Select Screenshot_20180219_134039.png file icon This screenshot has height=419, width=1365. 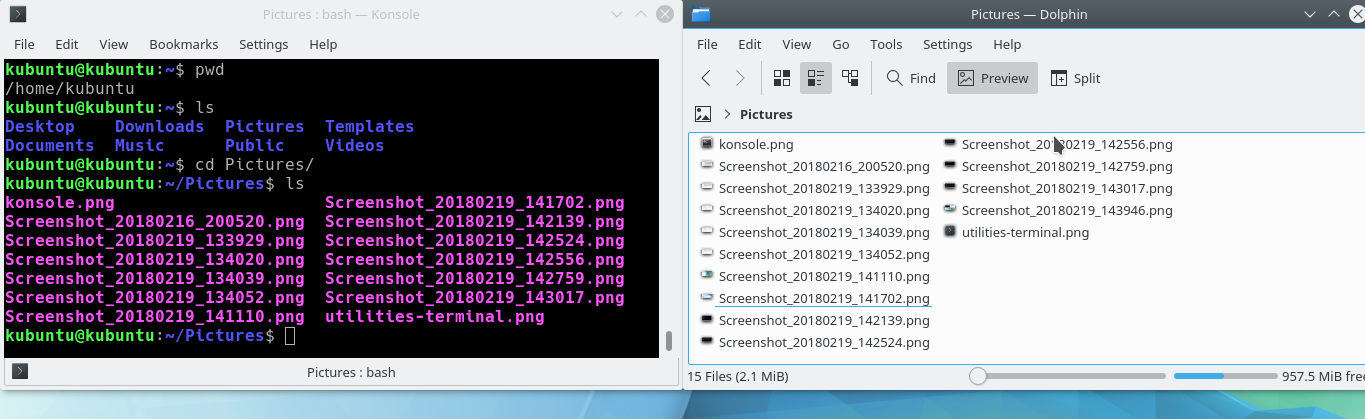coord(707,232)
